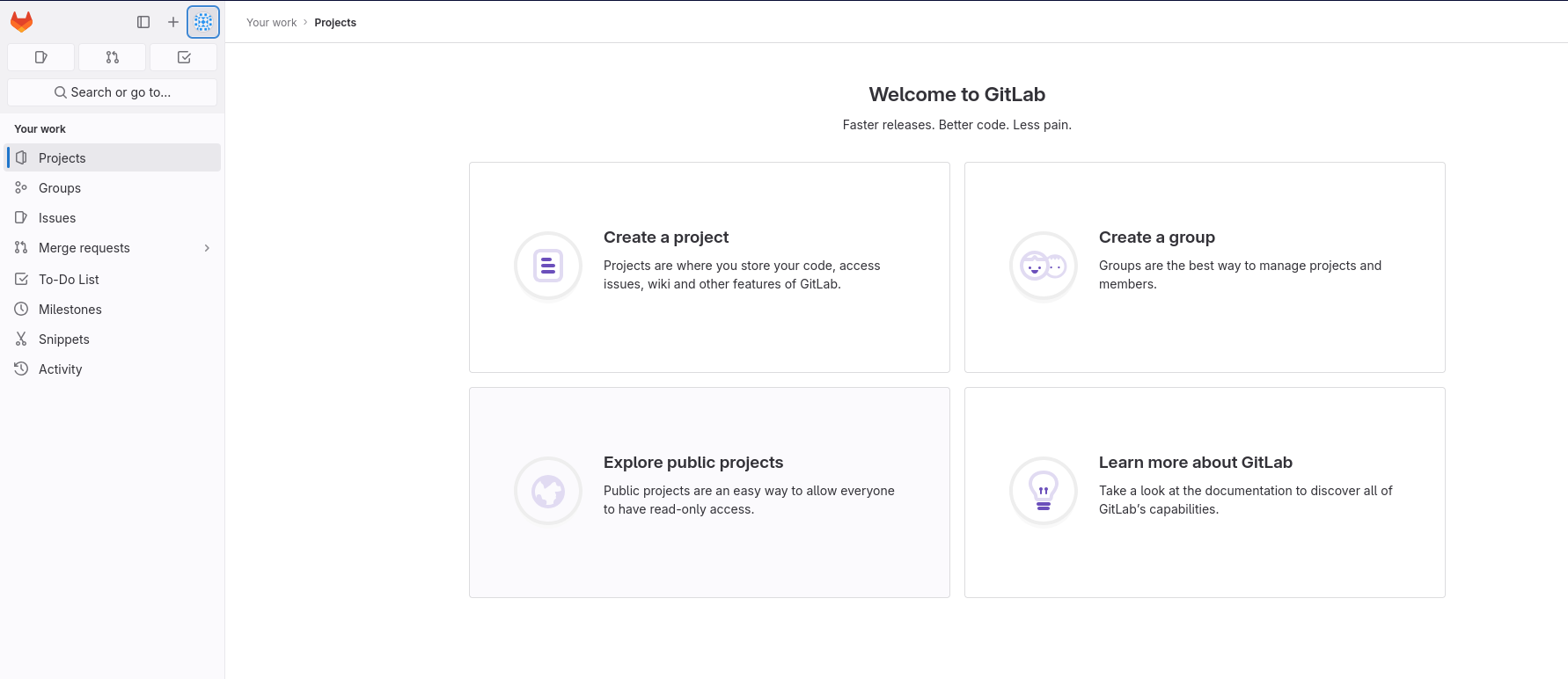Click the Projects breadcrumb
The image size is (1568, 679).
[335, 23]
